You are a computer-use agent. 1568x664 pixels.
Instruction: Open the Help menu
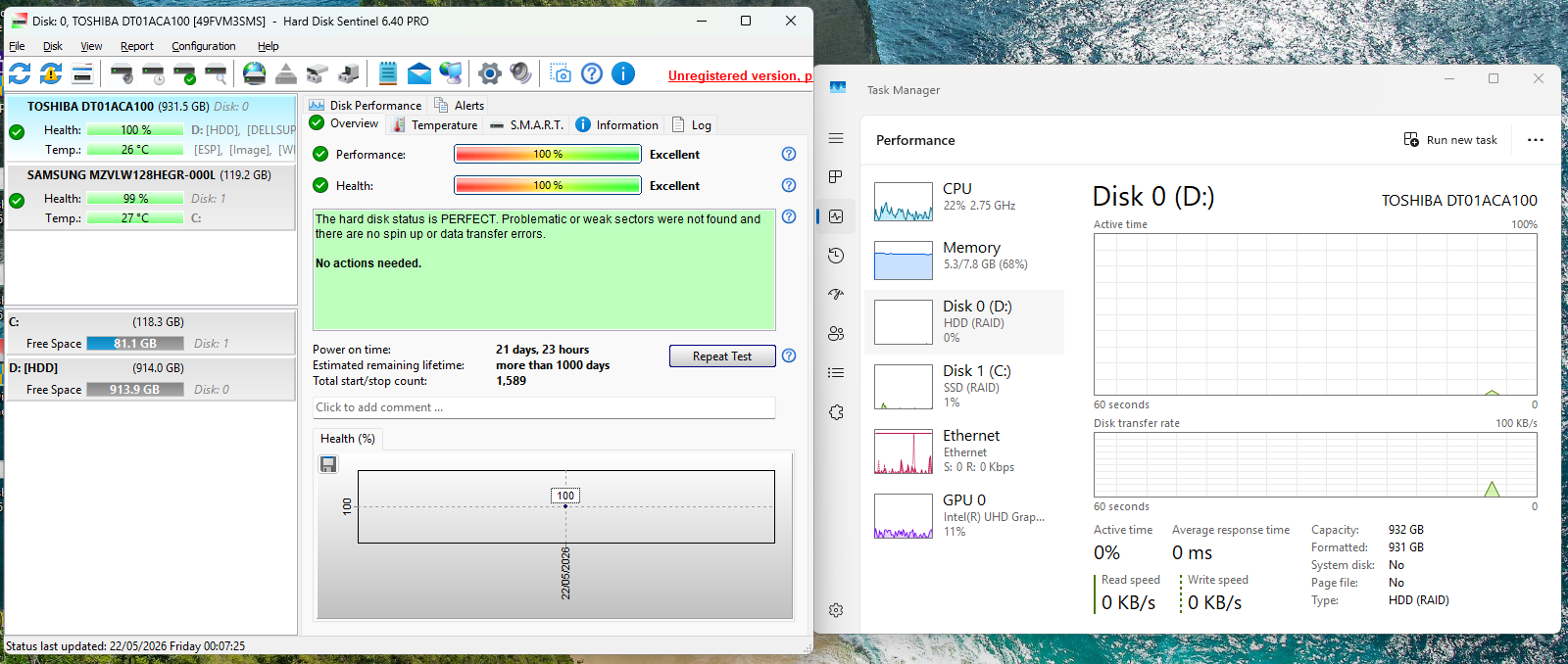click(269, 46)
